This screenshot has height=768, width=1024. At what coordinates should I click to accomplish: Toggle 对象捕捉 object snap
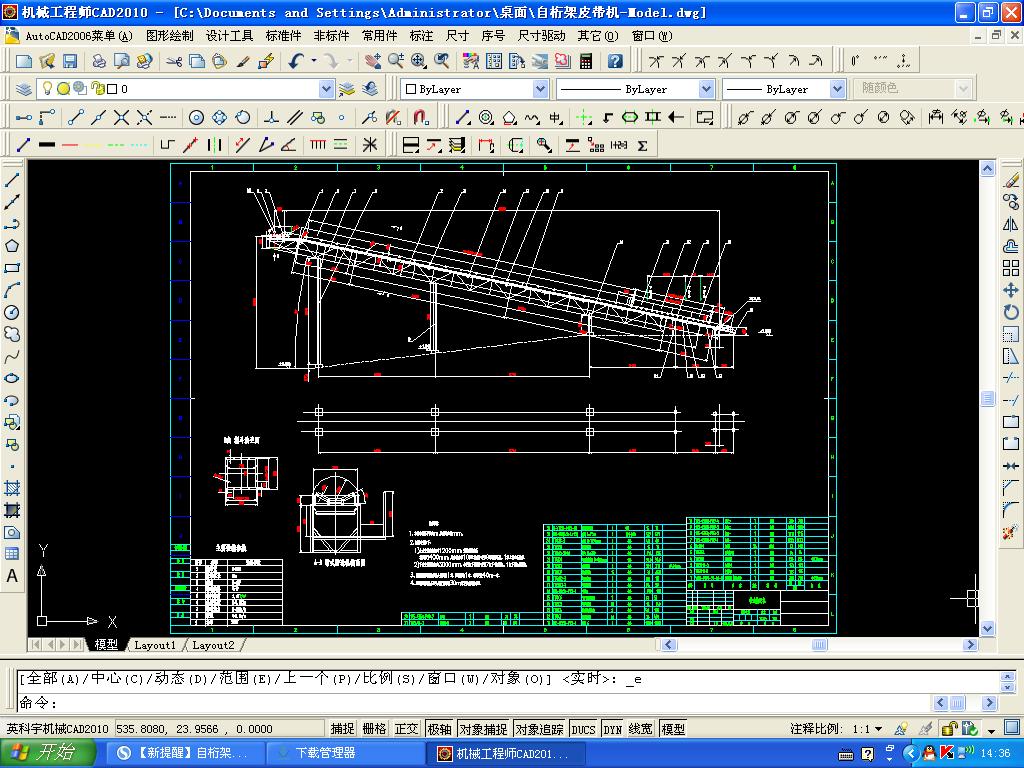483,729
